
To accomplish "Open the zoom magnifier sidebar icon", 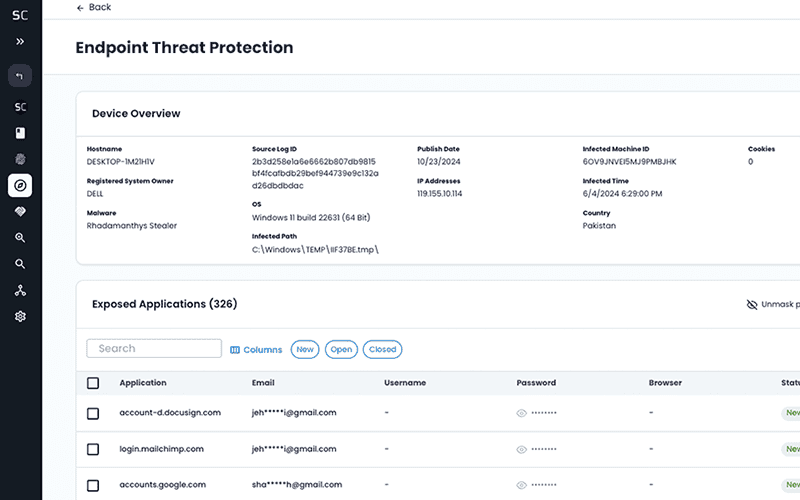I will coord(20,238).
